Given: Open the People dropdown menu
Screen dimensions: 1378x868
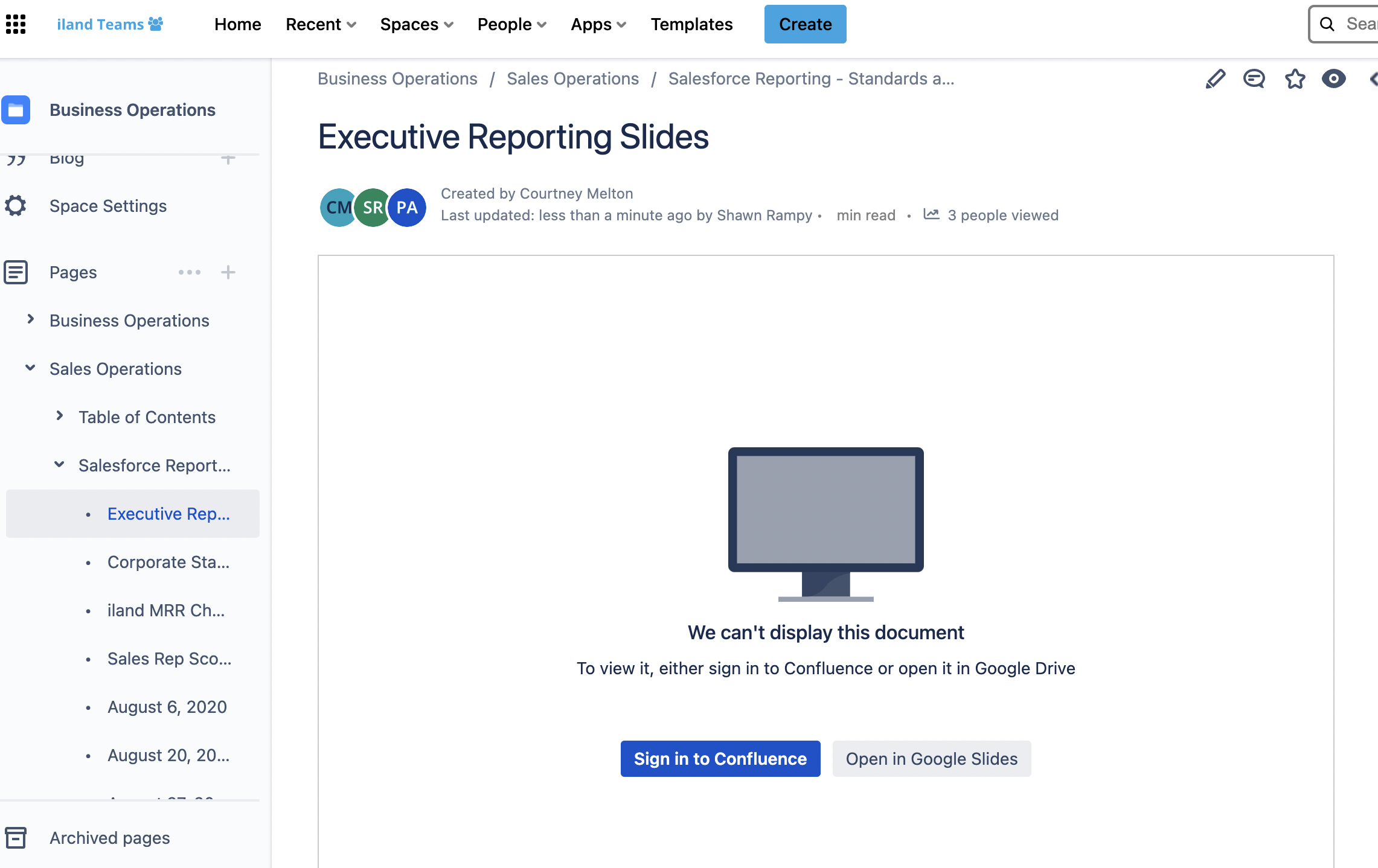Looking at the screenshot, I should 512,24.
